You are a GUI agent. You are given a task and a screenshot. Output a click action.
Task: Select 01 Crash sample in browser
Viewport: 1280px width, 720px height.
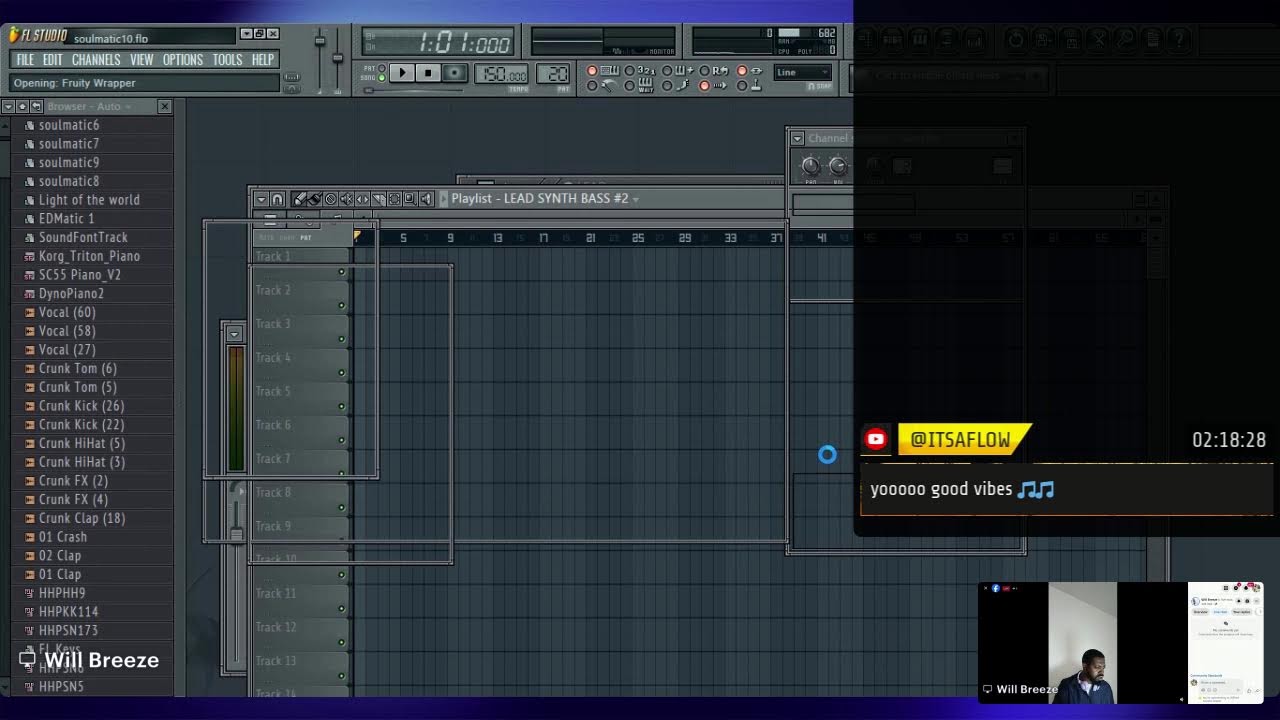[x=63, y=537]
